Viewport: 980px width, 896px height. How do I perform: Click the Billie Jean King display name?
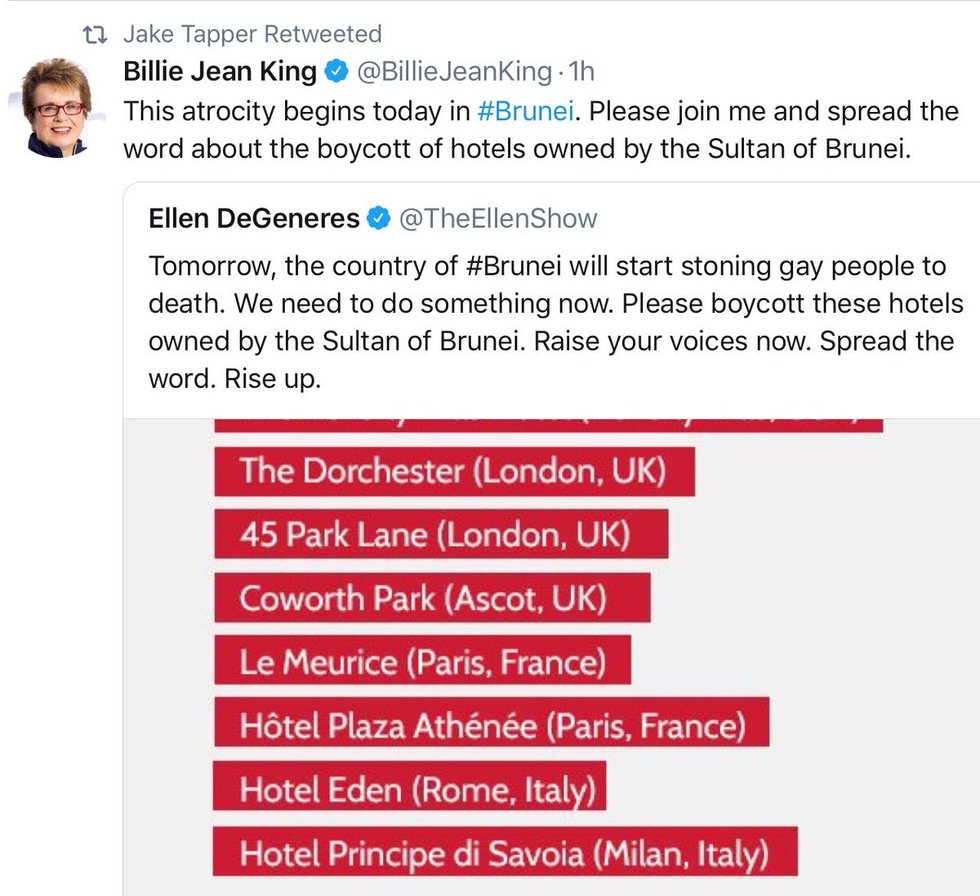(x=220, y=71)
